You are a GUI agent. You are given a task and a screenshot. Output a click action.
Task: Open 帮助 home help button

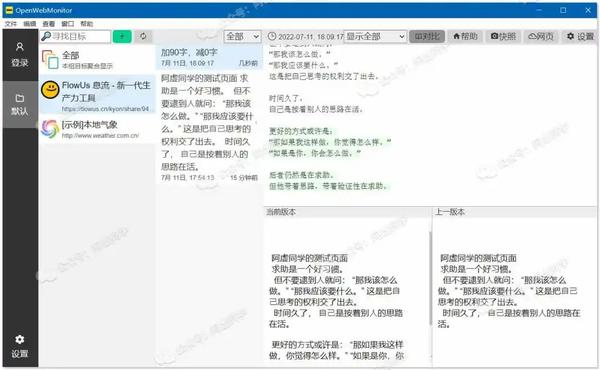pyautogui.click(x=465, y=36)
